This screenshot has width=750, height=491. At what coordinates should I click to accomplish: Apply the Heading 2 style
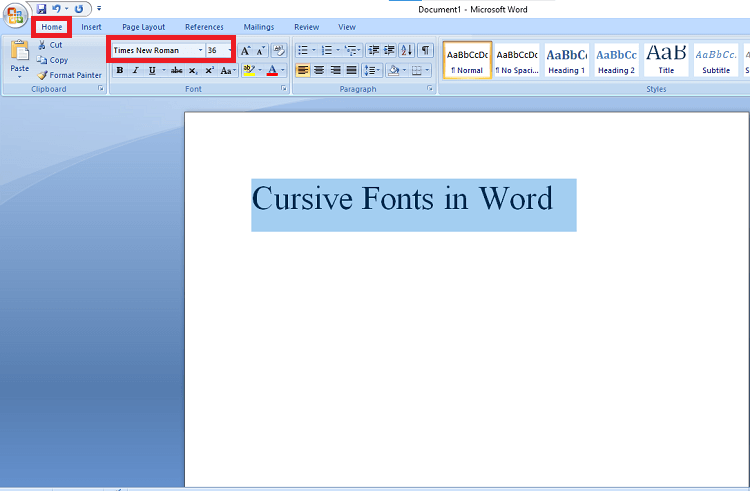point(617,60)
